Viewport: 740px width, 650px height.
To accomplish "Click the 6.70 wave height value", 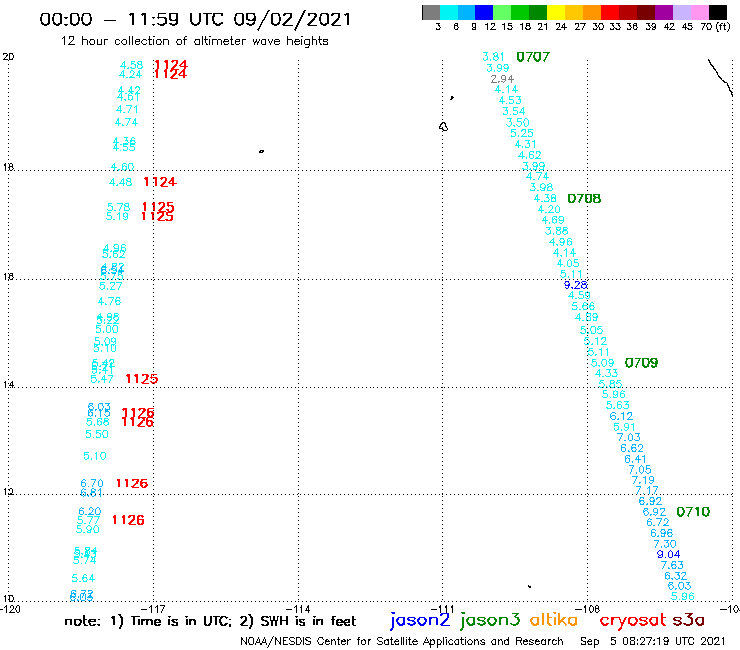I will (92, 484).
